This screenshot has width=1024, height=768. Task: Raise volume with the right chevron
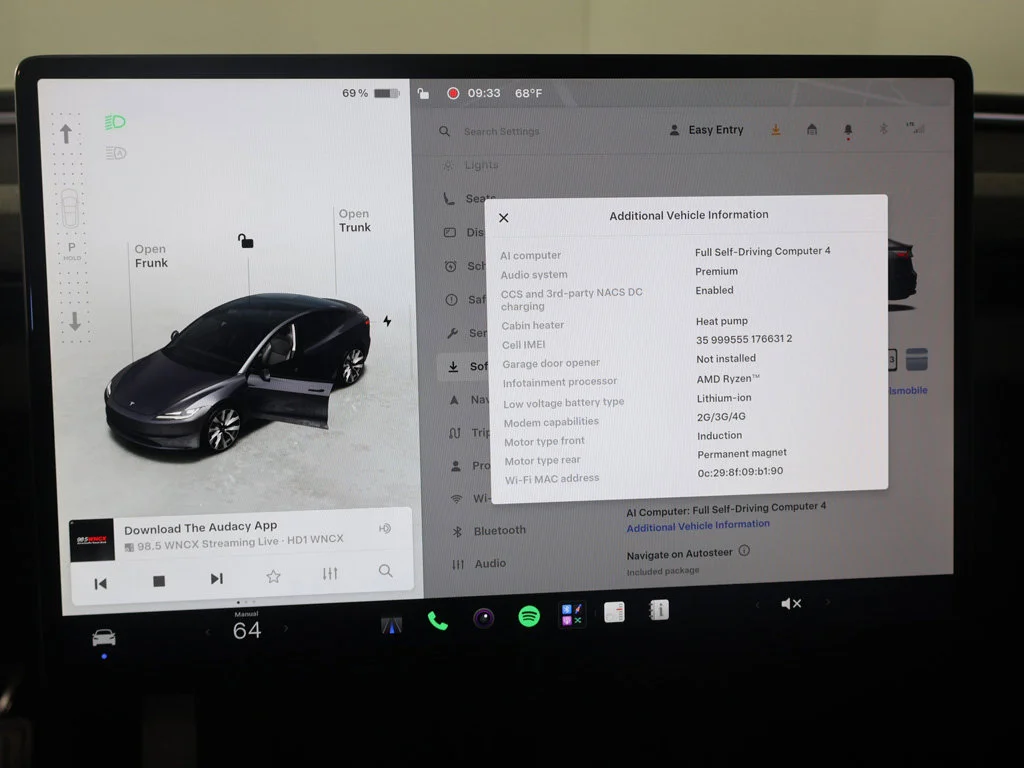pyautogui.click(x=828, y=601)
